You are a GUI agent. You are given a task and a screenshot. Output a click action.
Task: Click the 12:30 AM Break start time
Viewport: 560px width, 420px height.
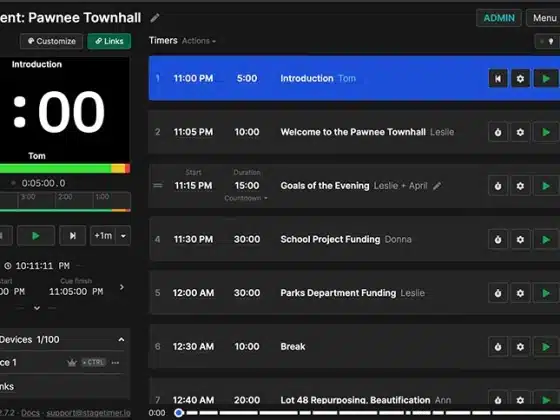tap(193, 346)
